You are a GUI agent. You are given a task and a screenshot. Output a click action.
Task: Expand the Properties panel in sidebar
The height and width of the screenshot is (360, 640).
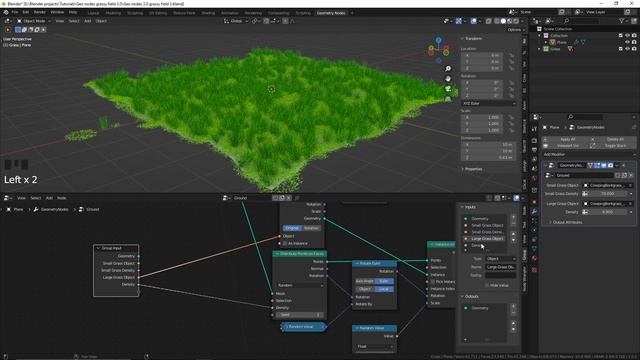pyautogui.click(x=473, y=169)
